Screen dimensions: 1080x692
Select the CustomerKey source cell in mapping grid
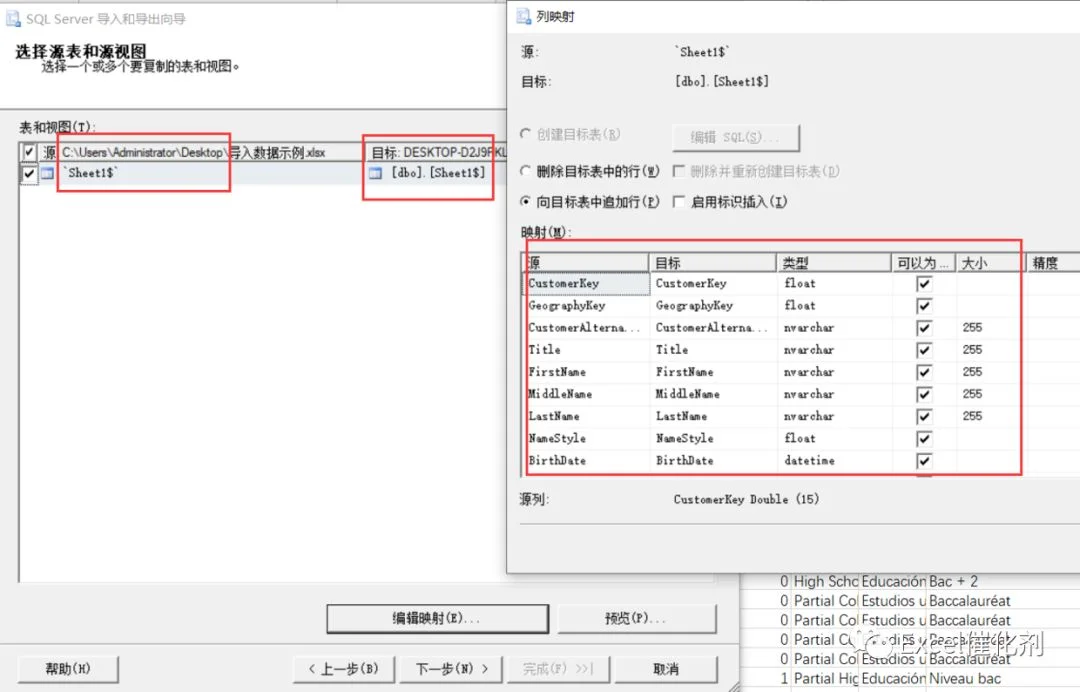(586, 284)
